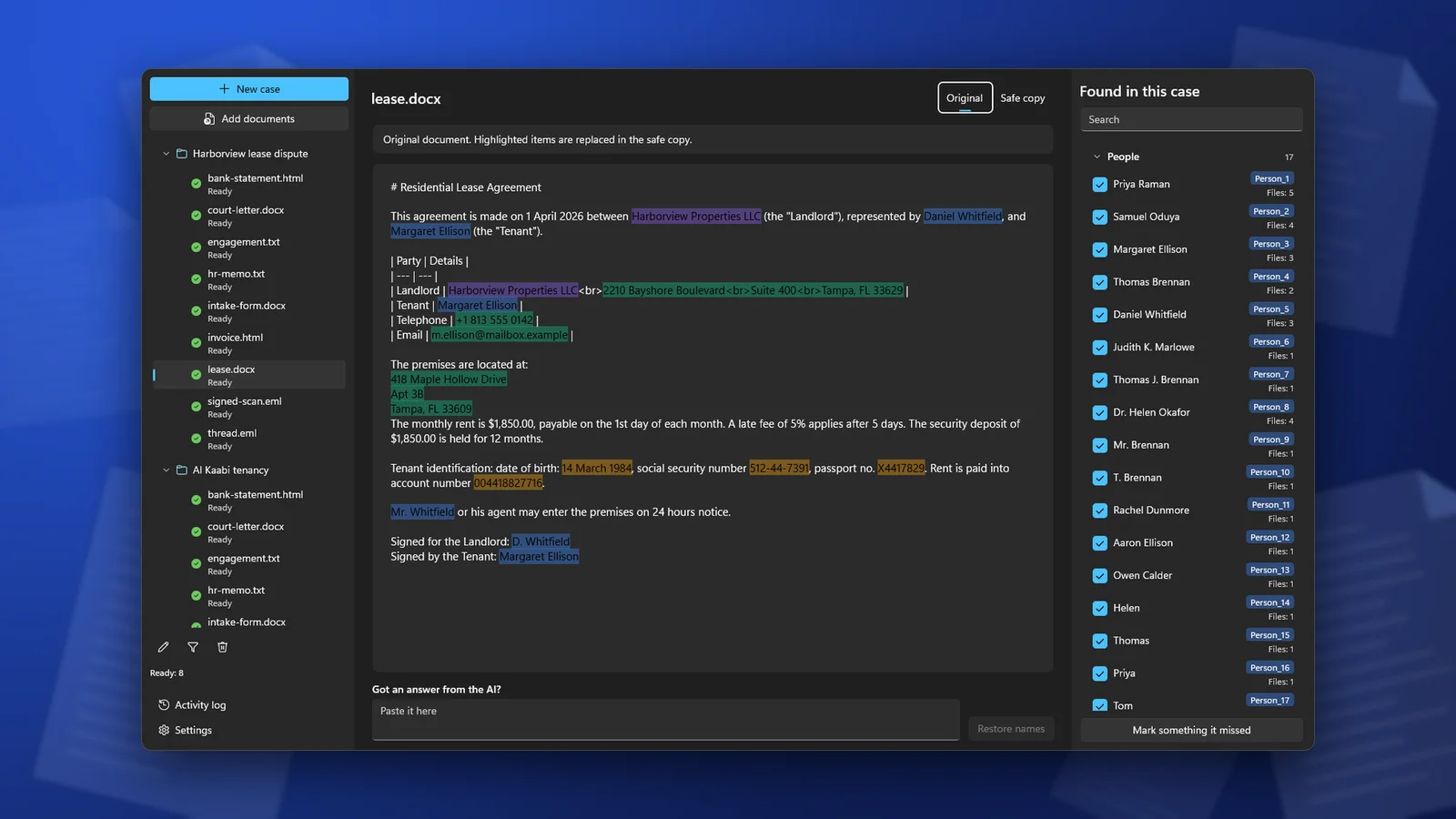Toggle Margaret Ellison checkbox
This screenshot has height=819, width=1456.
pyautogui.click(x=1100, y=250)
